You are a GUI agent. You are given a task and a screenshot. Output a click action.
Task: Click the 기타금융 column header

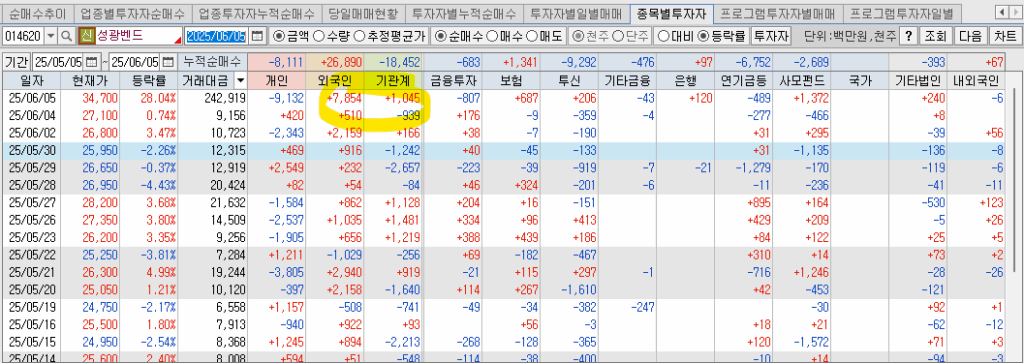click(x=628, y=81)
